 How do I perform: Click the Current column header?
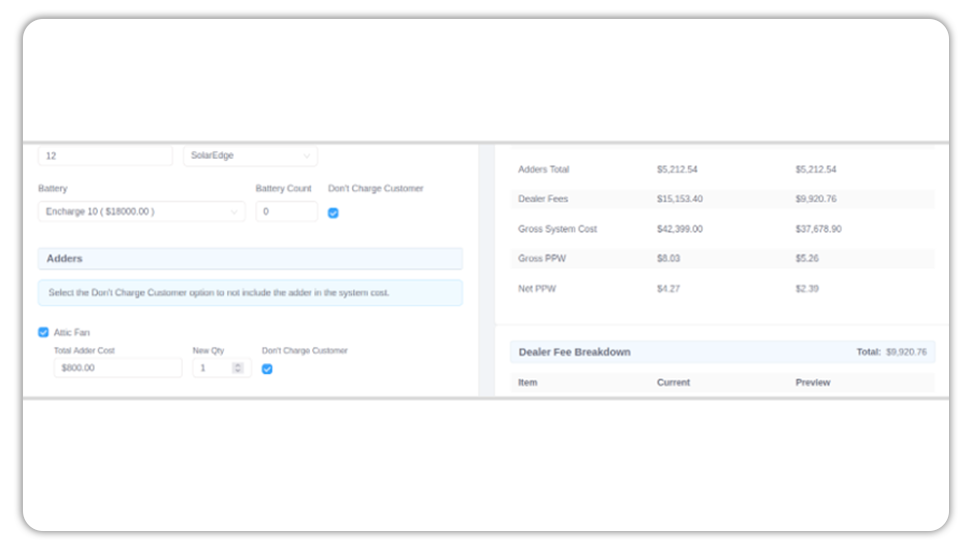point(673,383)
